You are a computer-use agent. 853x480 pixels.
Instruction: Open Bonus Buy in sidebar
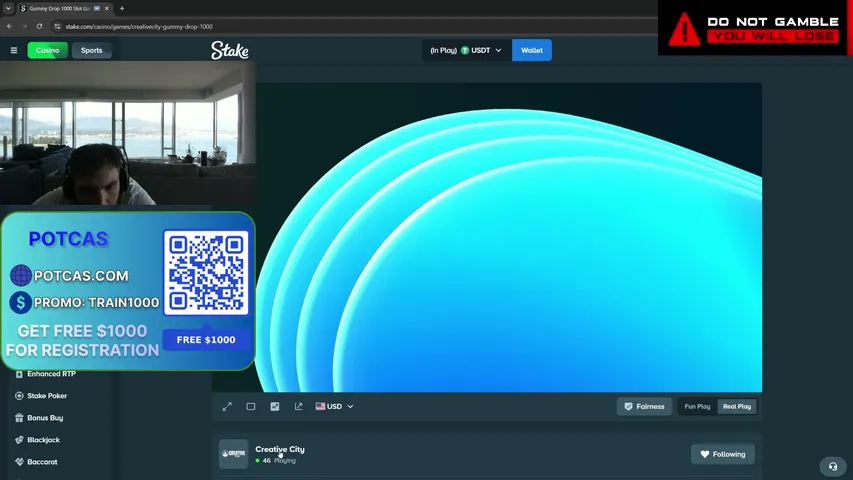45,418
